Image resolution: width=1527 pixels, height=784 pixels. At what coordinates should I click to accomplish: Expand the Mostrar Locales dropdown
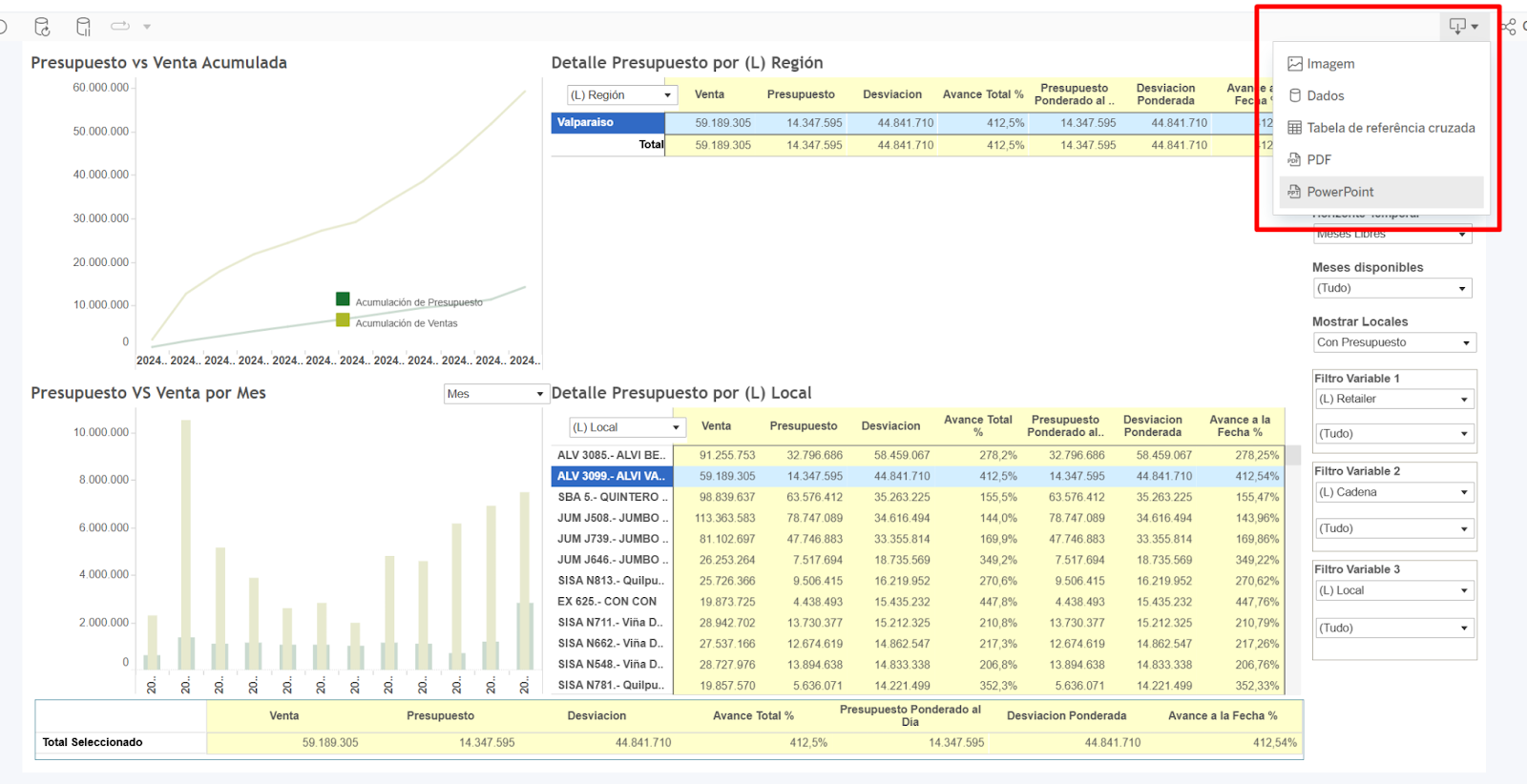(x=1394, y=342)
